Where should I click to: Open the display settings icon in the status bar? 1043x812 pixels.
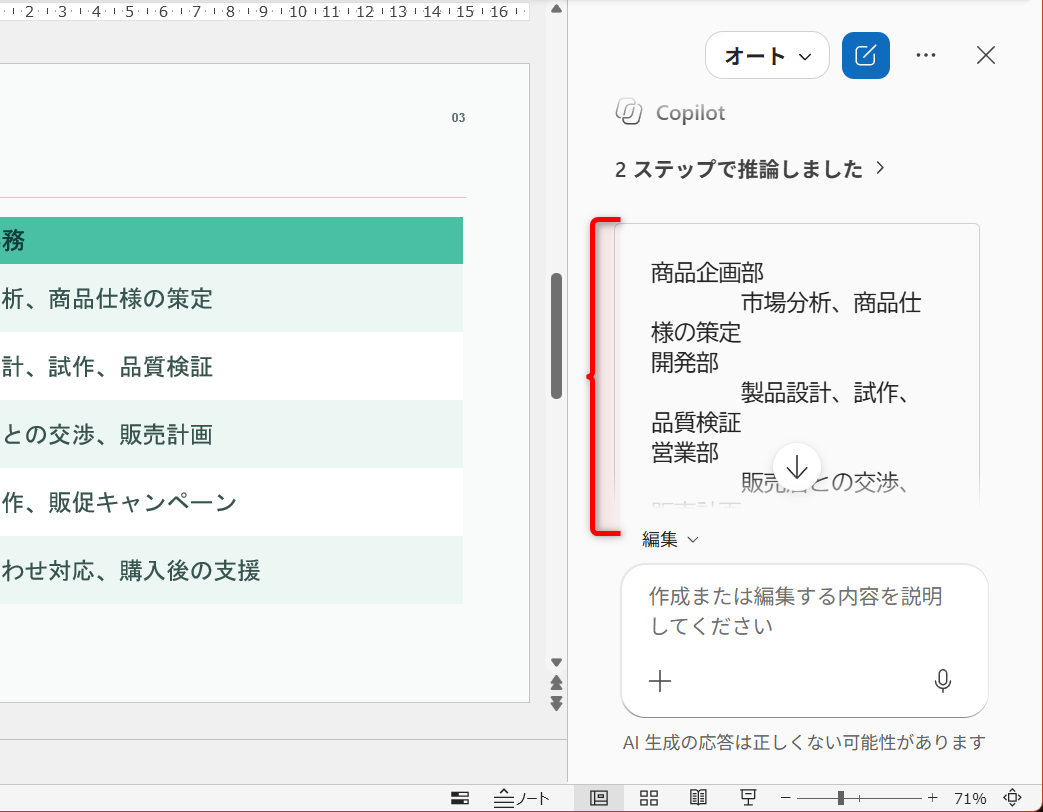(460, 798)
